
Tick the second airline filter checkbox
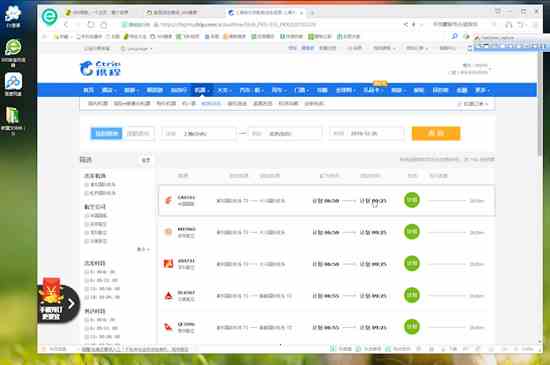pos(86,224)
